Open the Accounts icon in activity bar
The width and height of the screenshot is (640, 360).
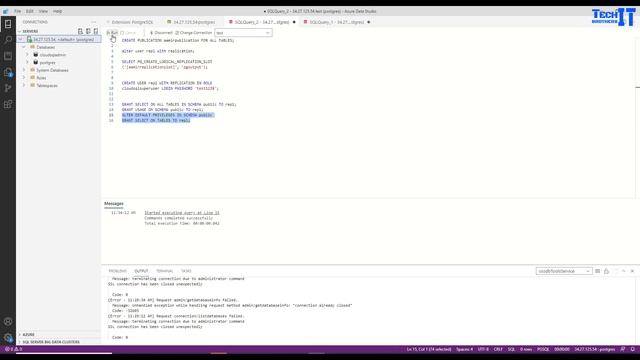click(8, 322)
